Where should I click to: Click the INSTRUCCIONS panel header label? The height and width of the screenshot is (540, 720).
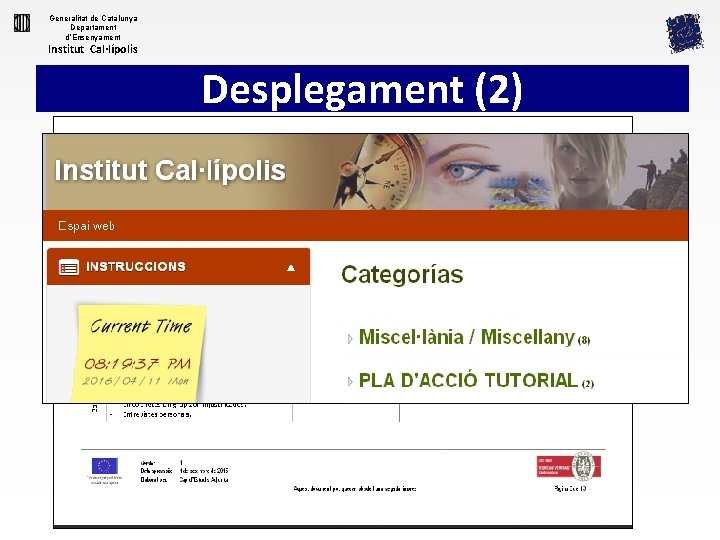[x=136, y=267]
